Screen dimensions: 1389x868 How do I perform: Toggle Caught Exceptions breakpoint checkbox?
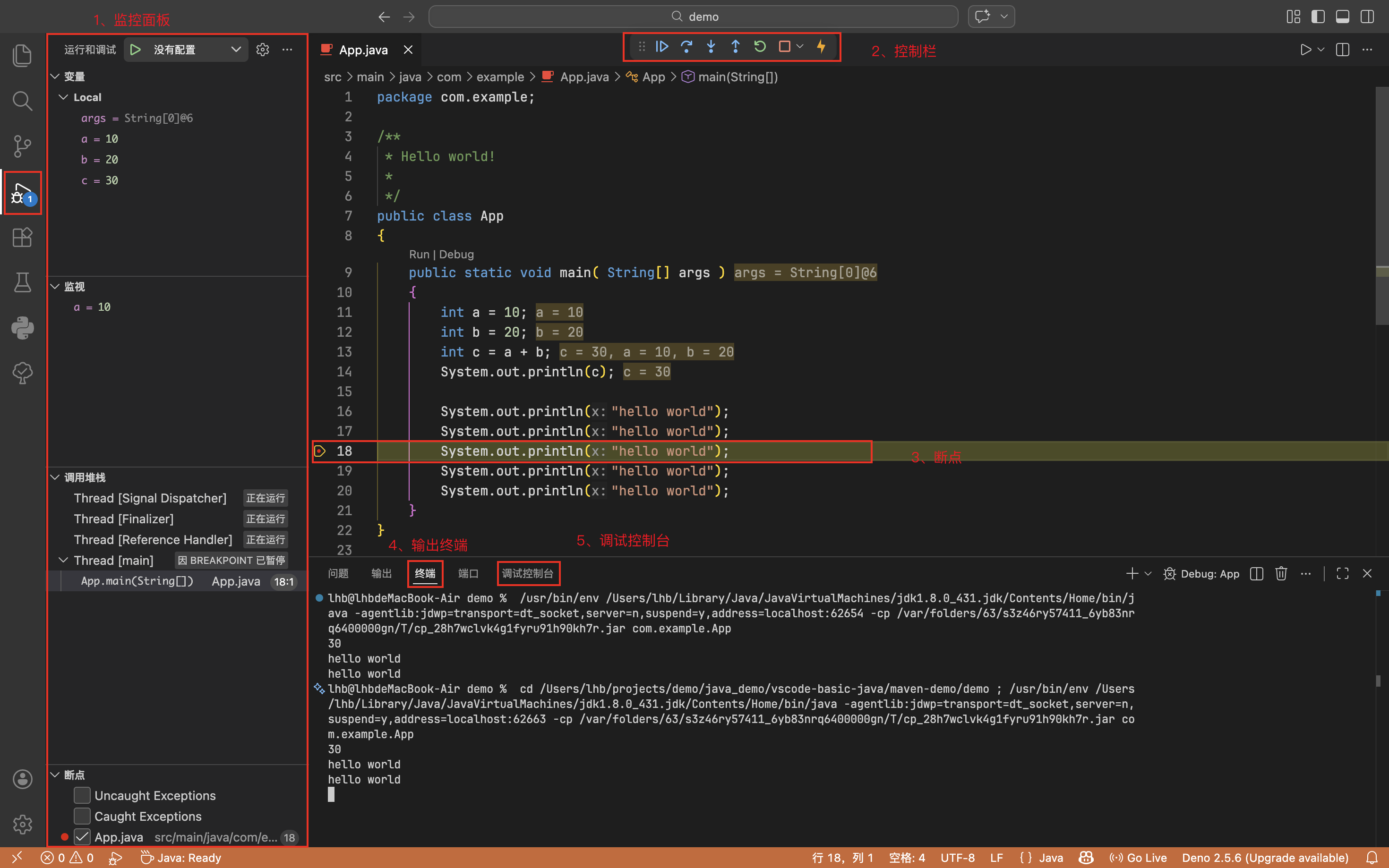coord(82,816)
